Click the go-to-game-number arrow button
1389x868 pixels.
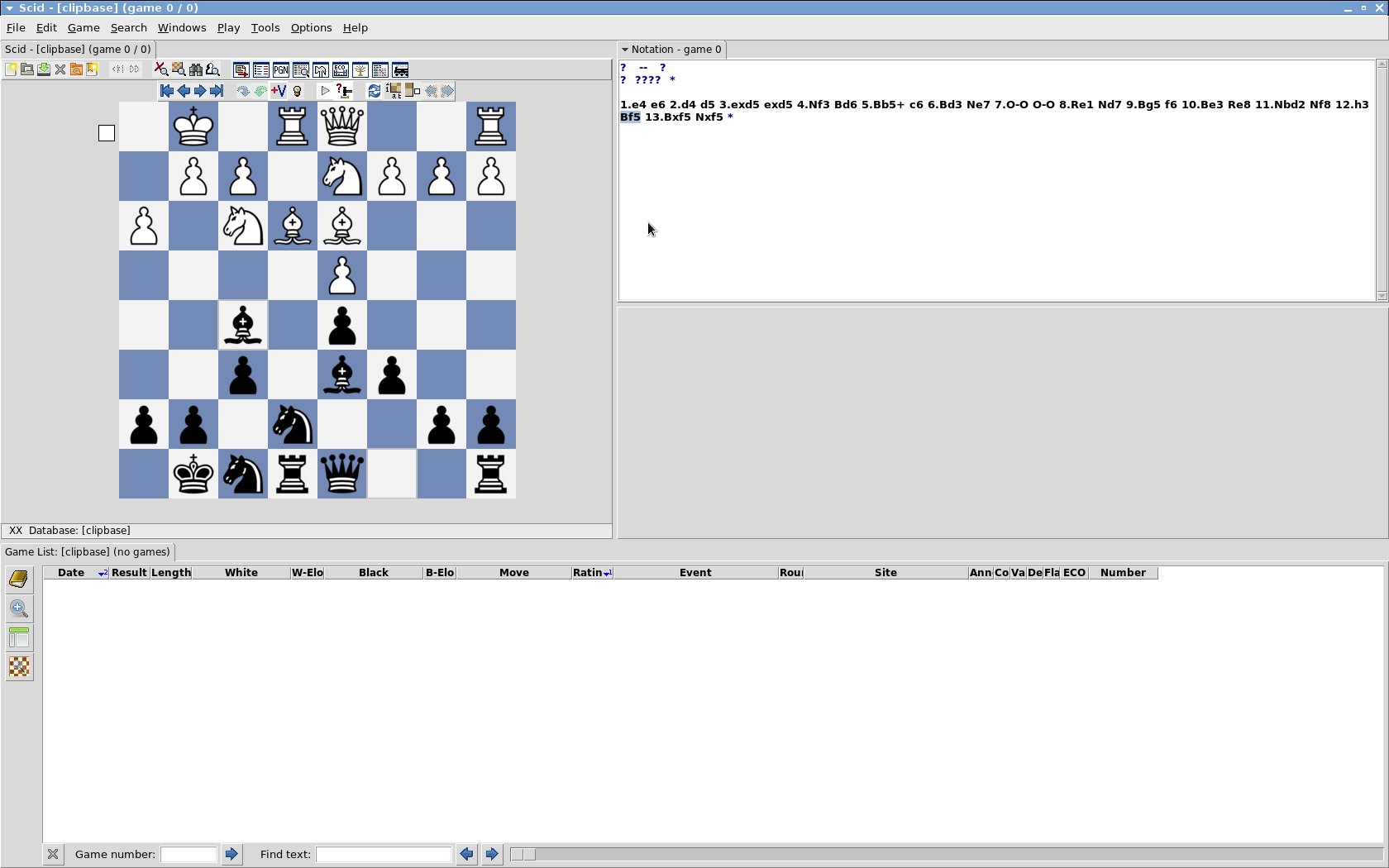[x=231, y=854]
